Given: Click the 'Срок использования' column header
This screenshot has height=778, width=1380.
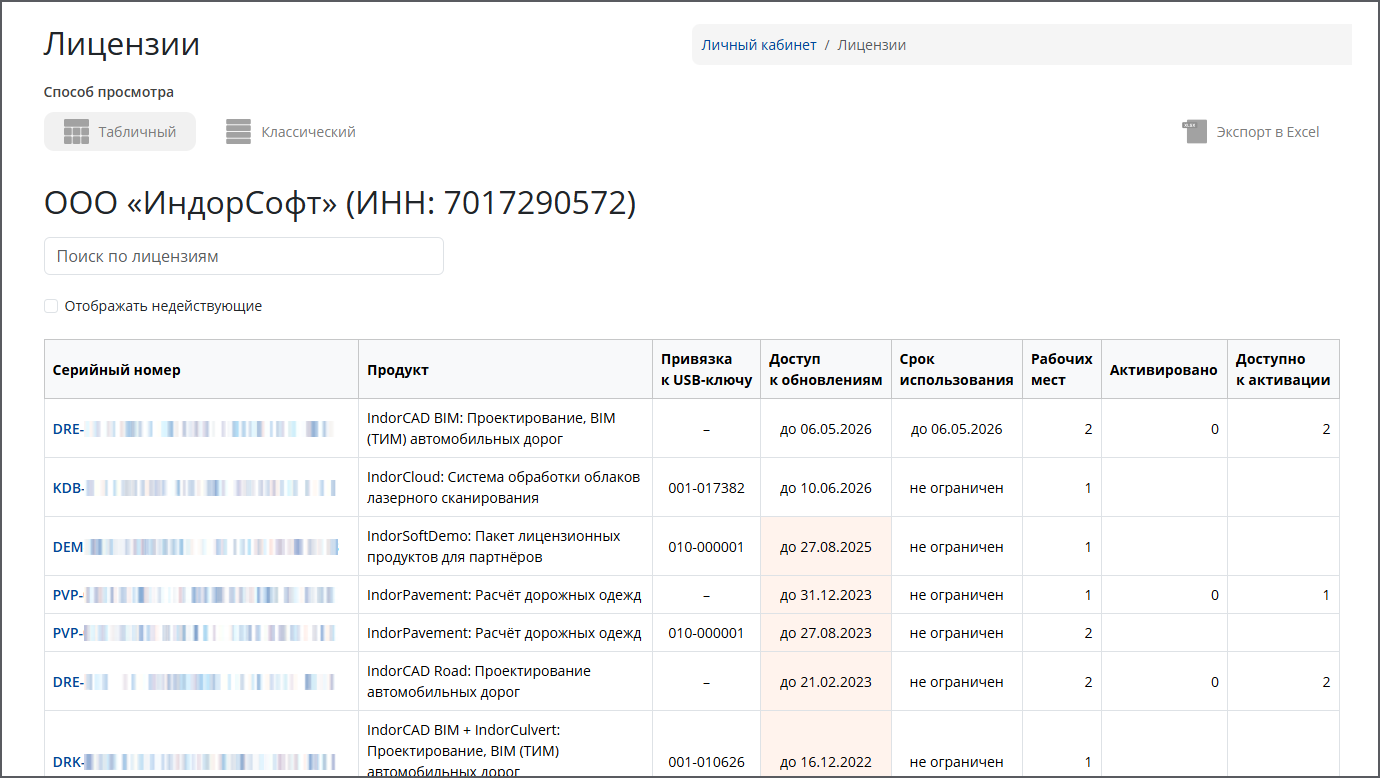Looking at the screenshot, I should [x=956, y=370].
